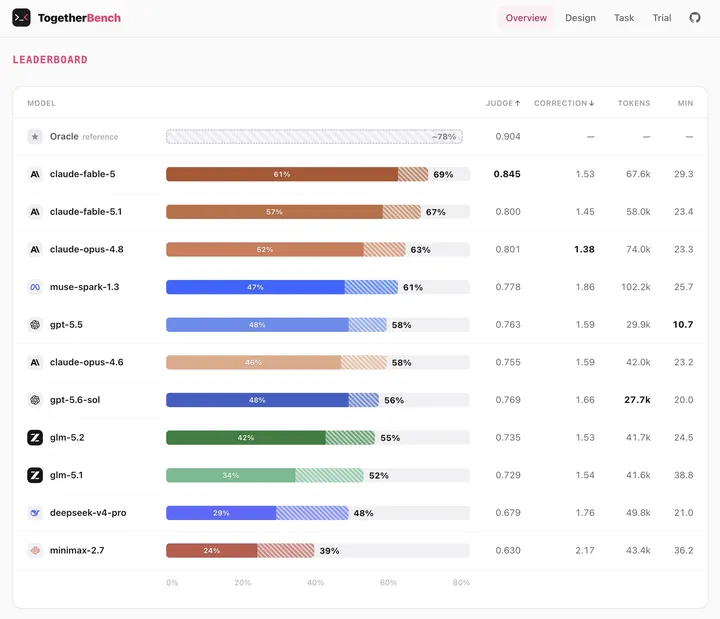720x619 pixels.
Task: Open the Trial tab
Action: 662,18
